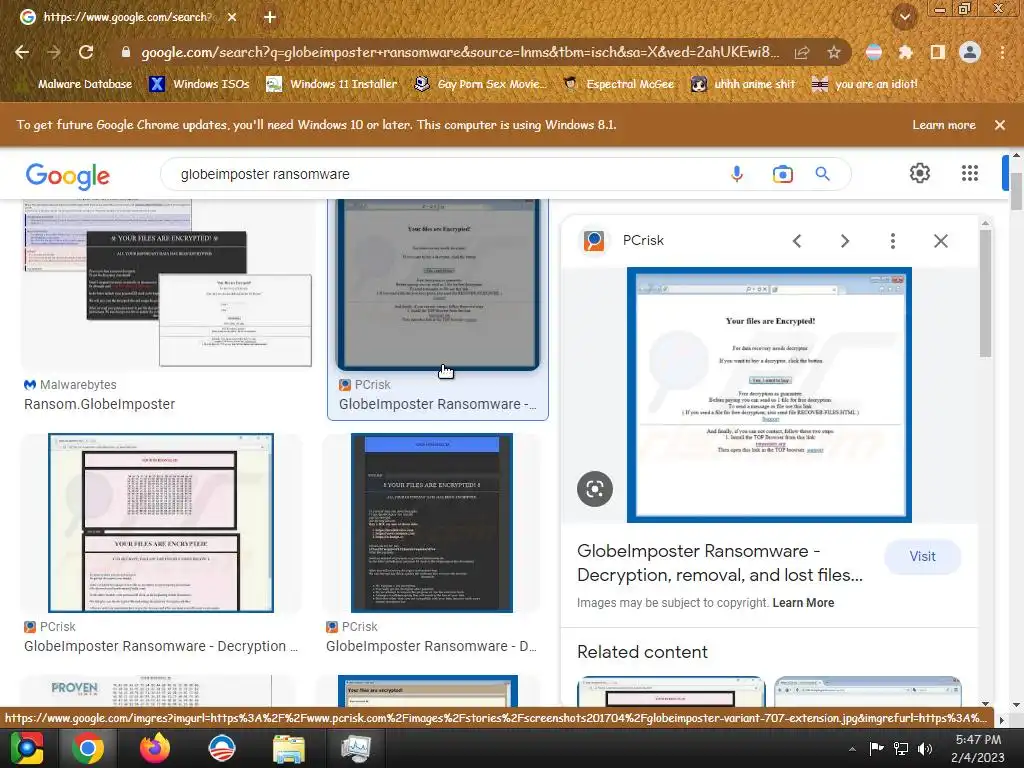Click the Visit button
Screen dimensions: 1024x768
[x=922, y=556]
